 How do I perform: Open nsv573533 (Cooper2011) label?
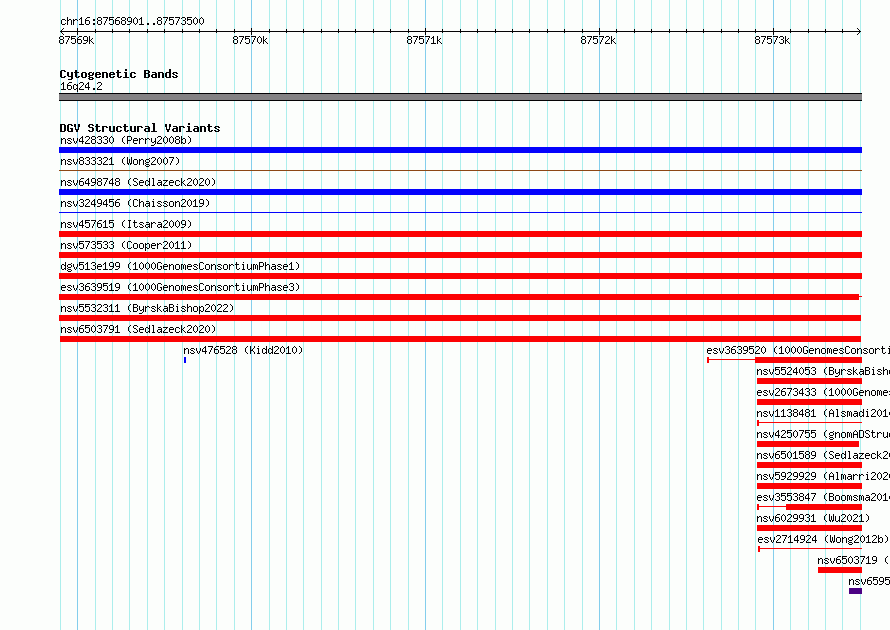coord(126,245)
